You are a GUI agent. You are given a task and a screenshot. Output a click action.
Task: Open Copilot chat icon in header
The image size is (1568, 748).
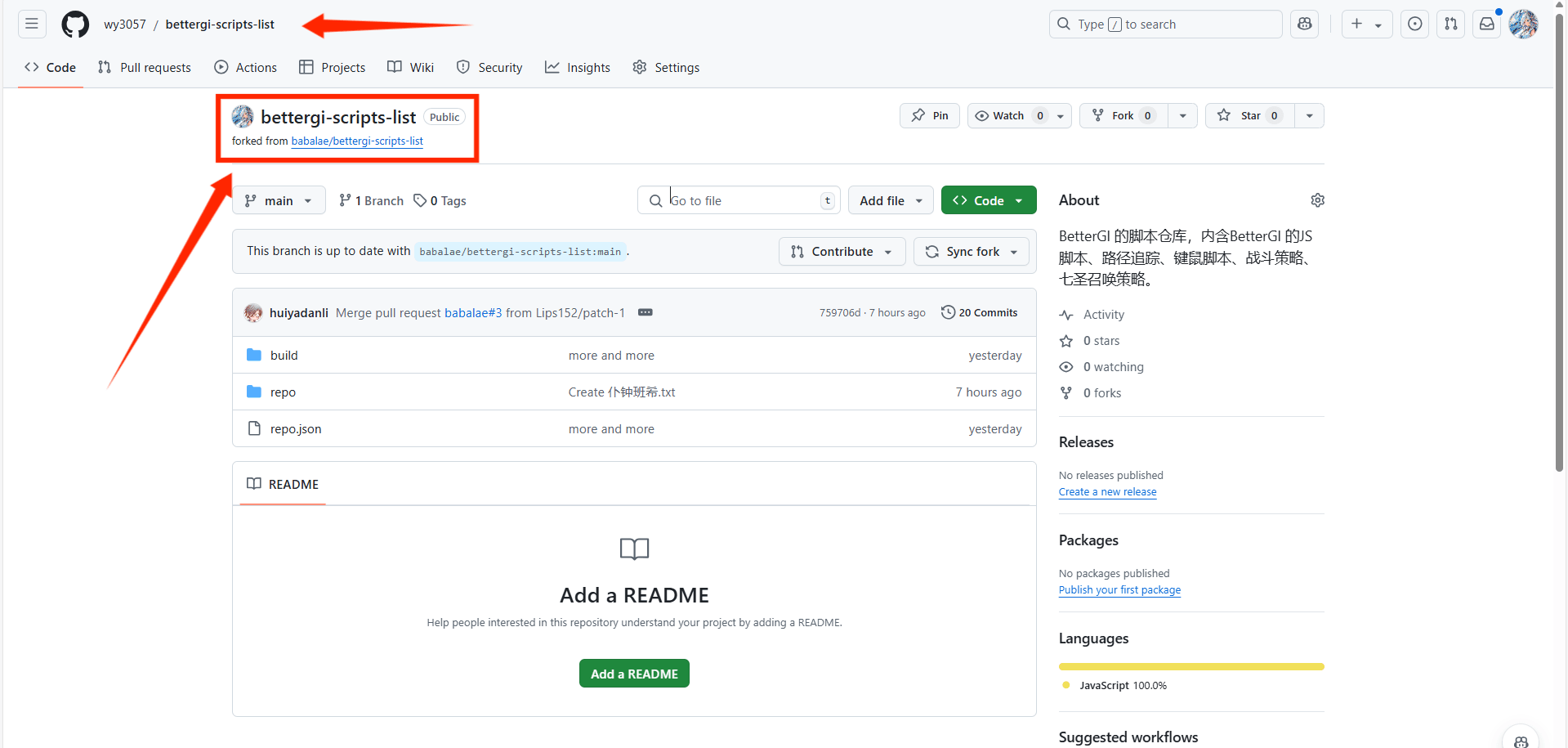pos(1304,25)
